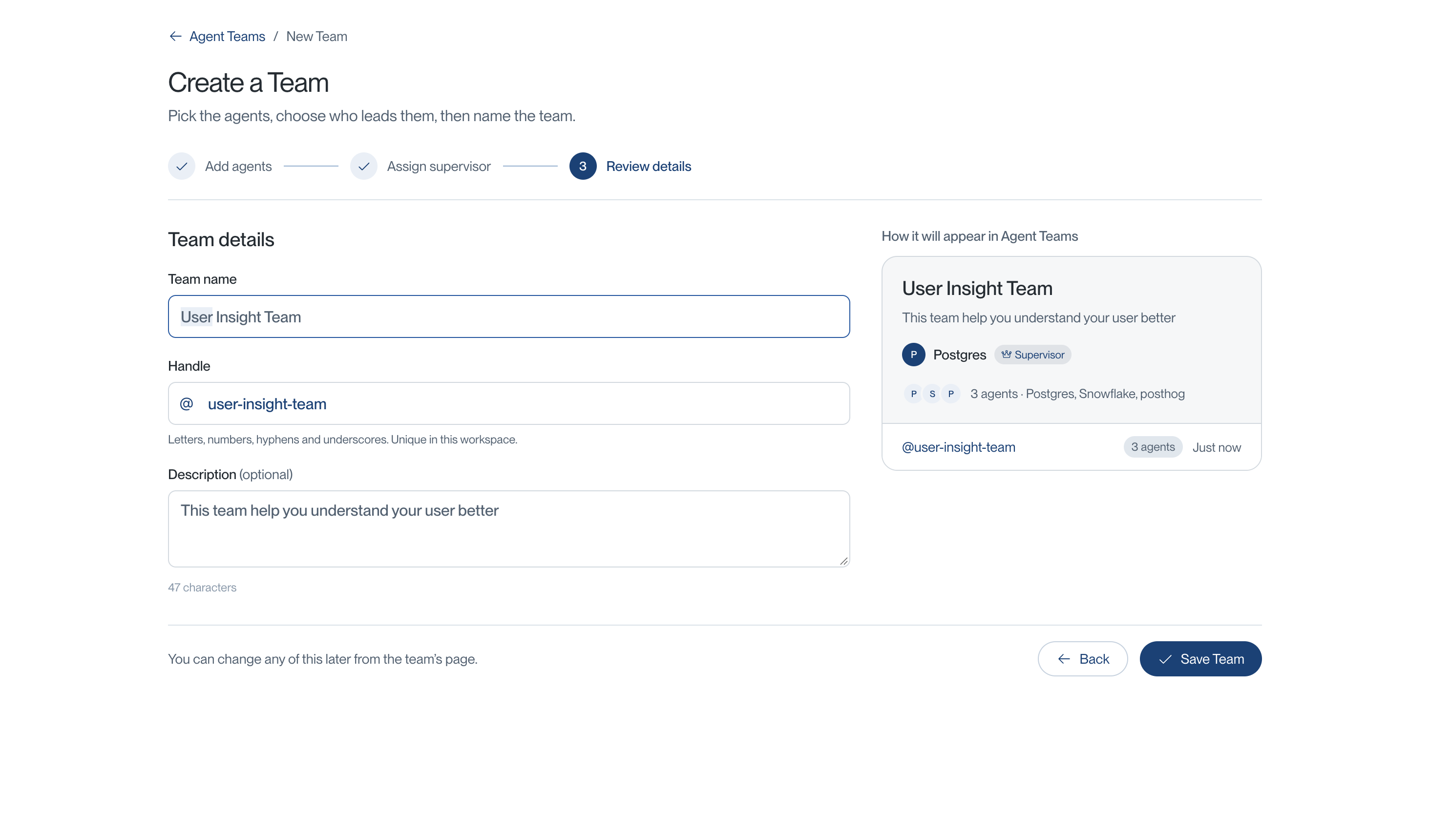Click the Back button

pyautogui.click(x=1082, y=659)
